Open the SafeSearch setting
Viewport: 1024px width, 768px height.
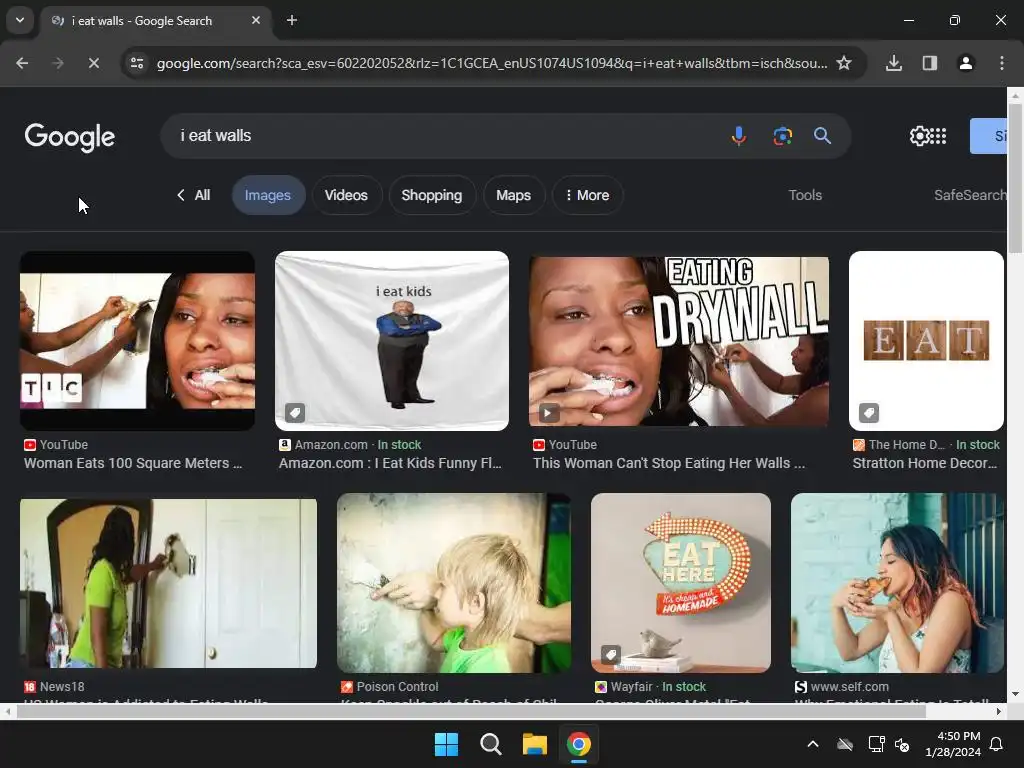tap(970, 195)
